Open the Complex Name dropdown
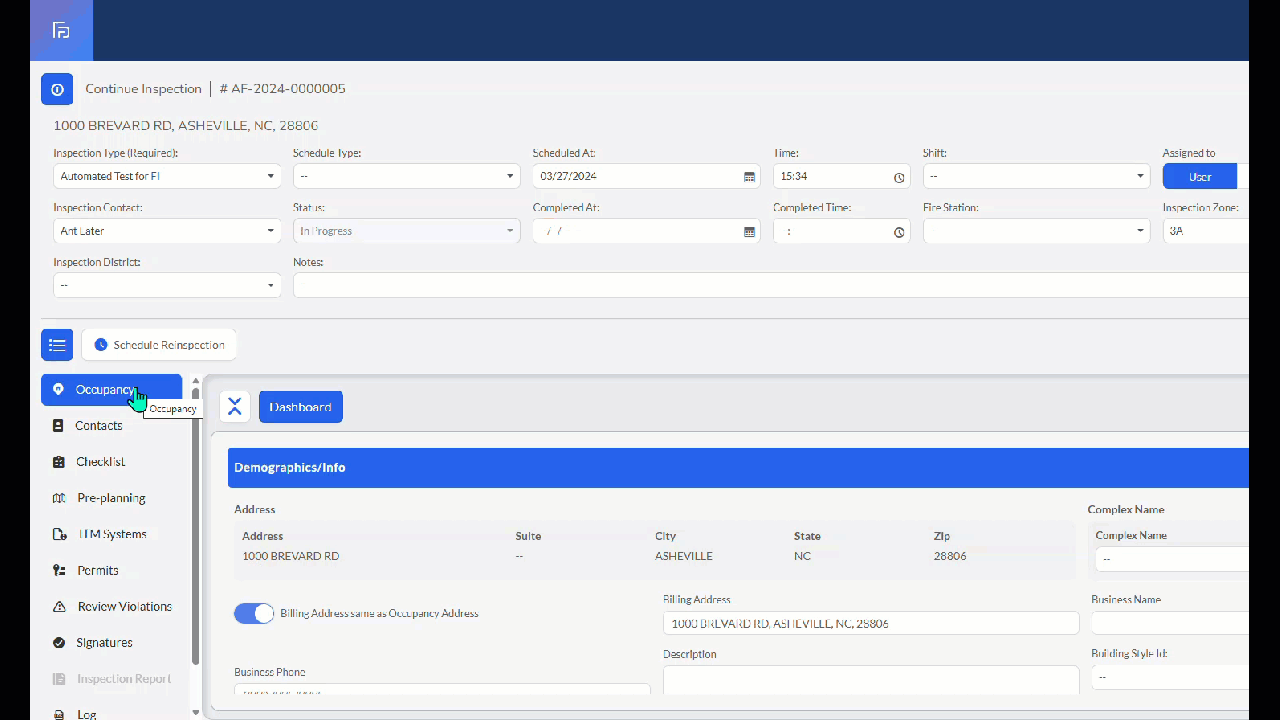 tap(1172, 559)
